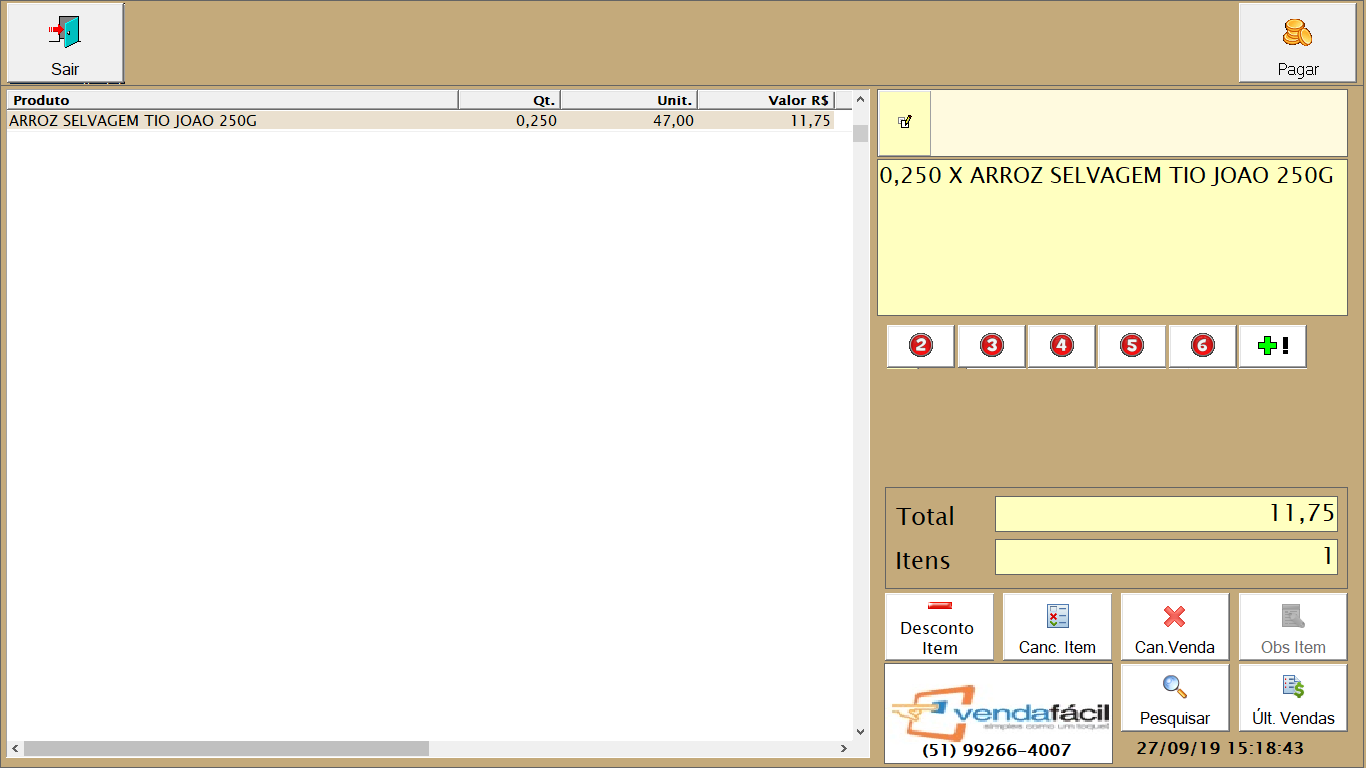1366x768 pixels.
Task: Click the Sair exit button
Action: (66, 43)
